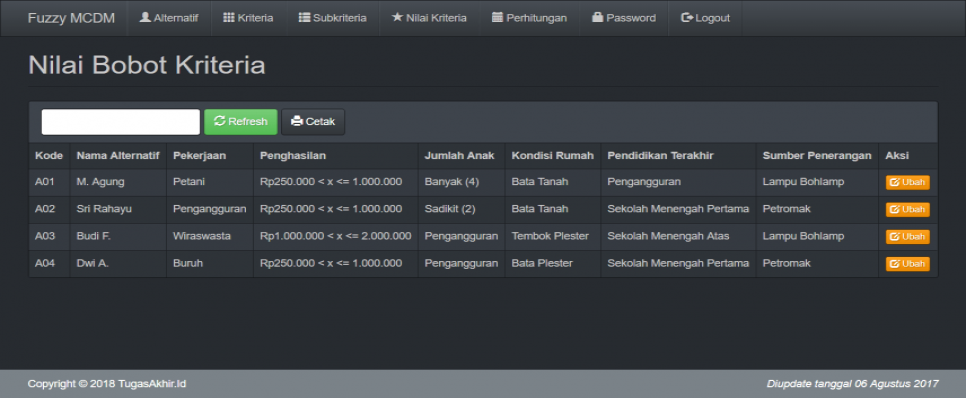This screenshot has height=398, width=966.
Task: Click the Kode column header
Action: 49,156
